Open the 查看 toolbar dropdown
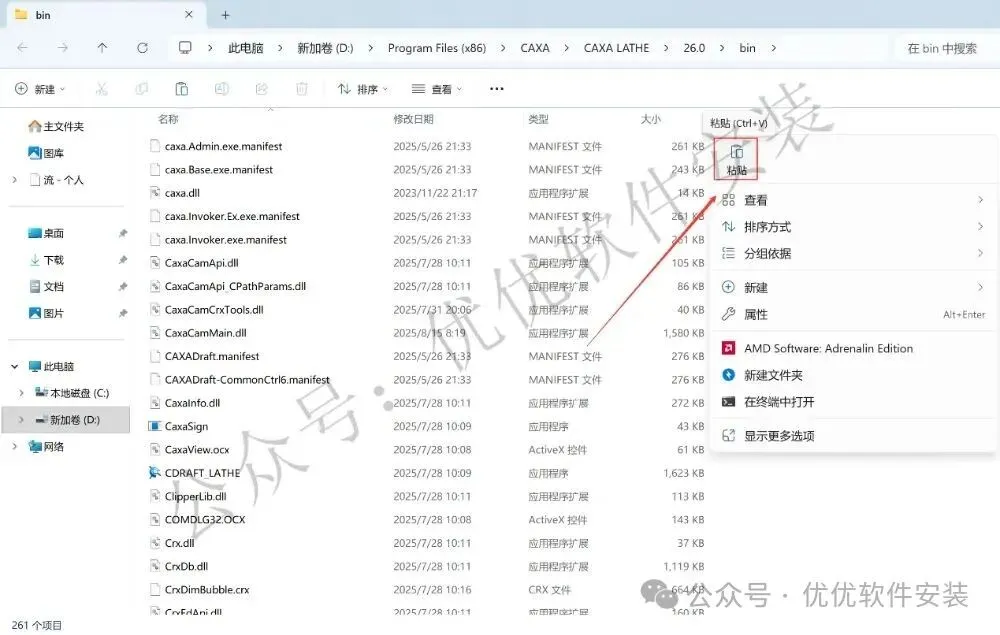The width and height of the screenshot is (1000, 635). coord(437,89)
